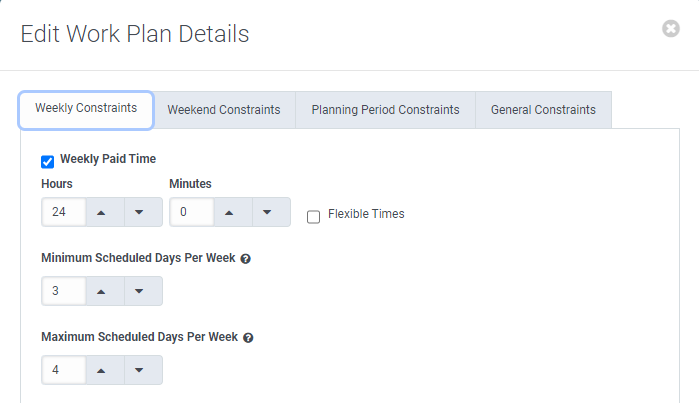
Task: Open the Planning Period Constraints tab
Action: tap(385, 110)
